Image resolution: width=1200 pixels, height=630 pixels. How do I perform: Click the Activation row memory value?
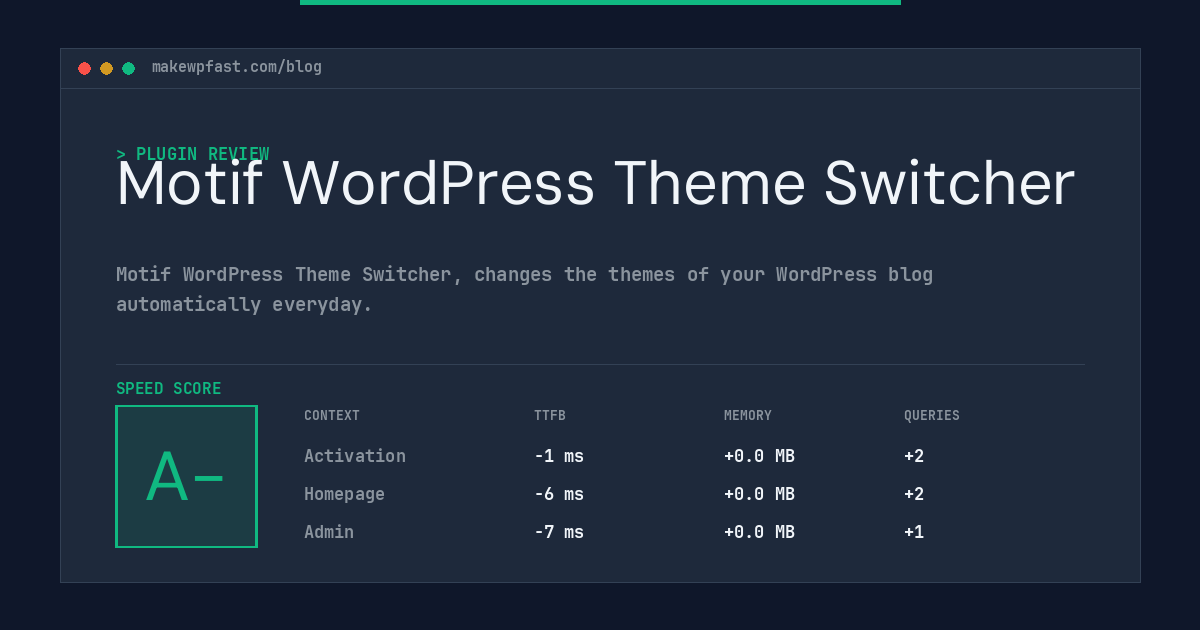[x=759, y=456]
